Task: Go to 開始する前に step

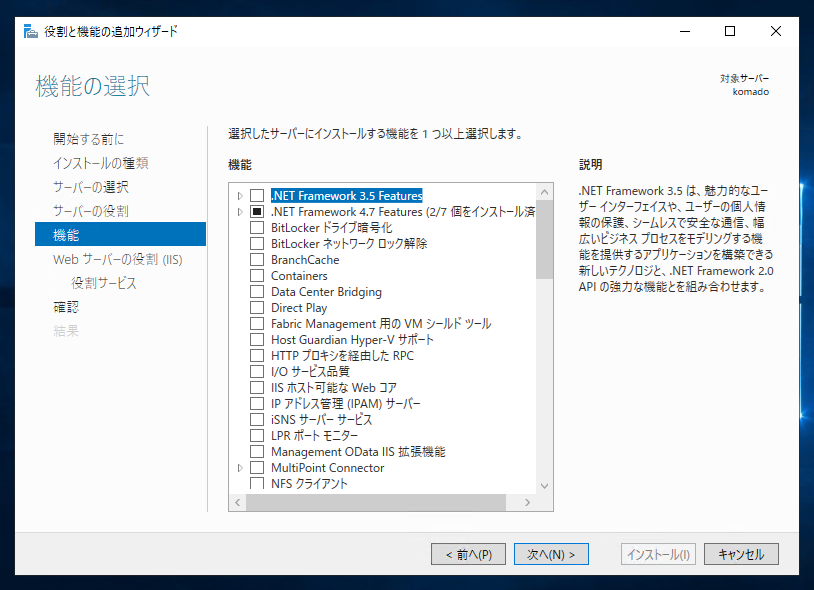Action: point(88,139)
